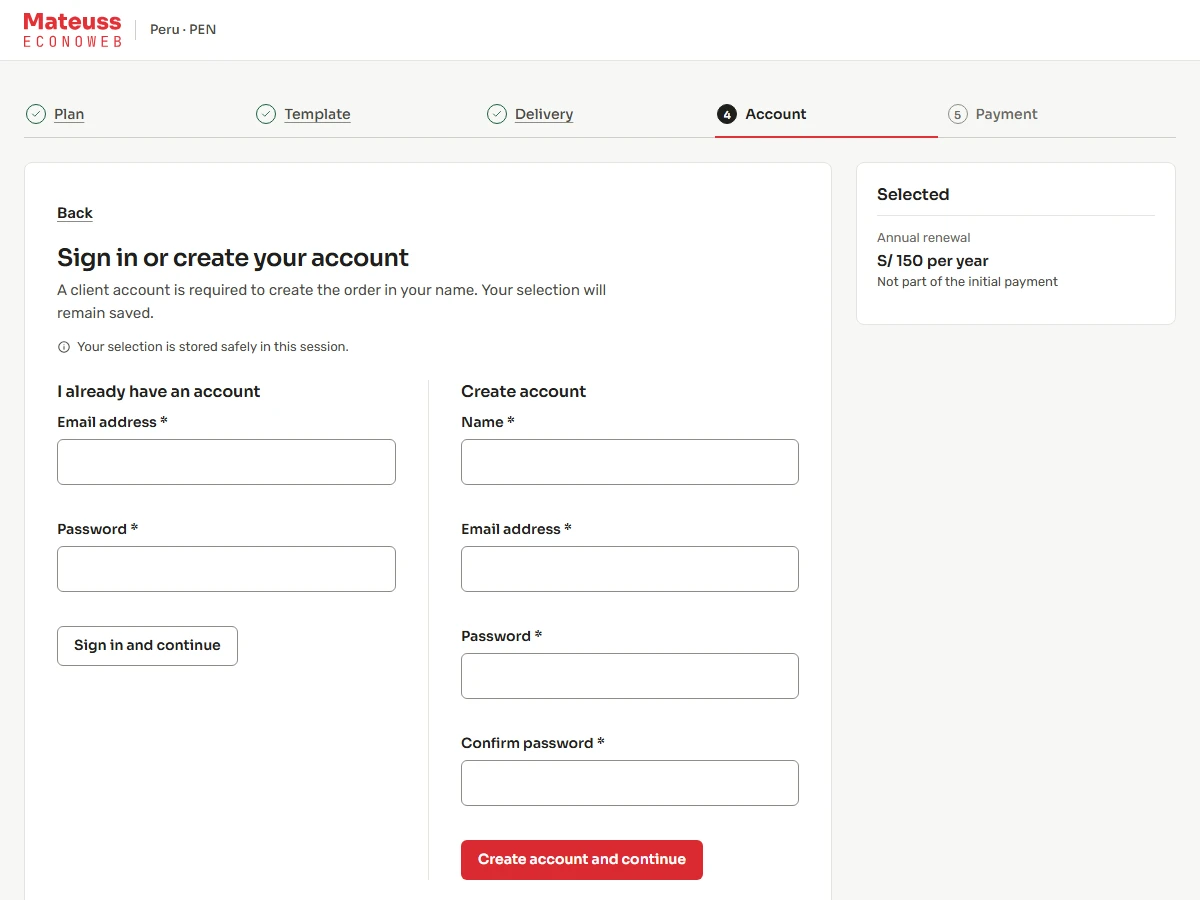Select the Account step label
Viewport: 1200px width, 900px height.
tap(776, 114)
